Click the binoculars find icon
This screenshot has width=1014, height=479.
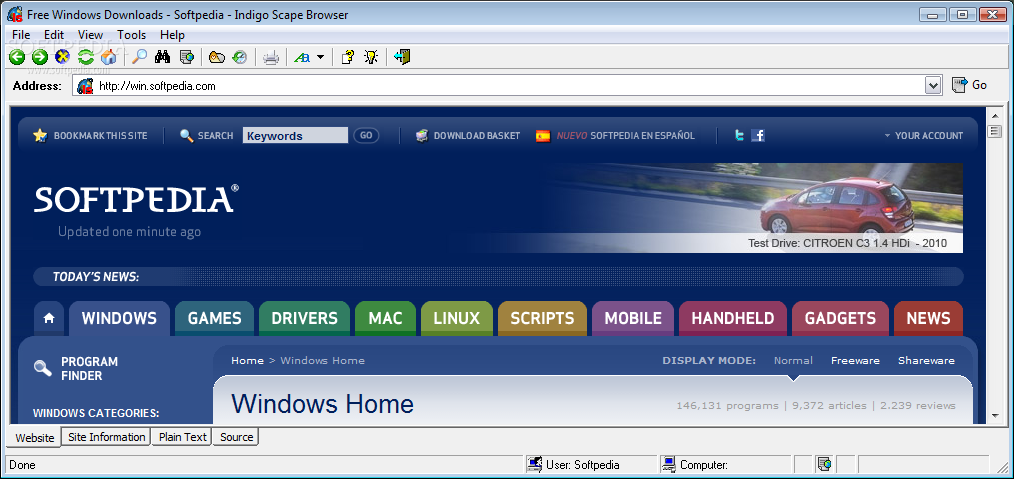coord(162,58)
